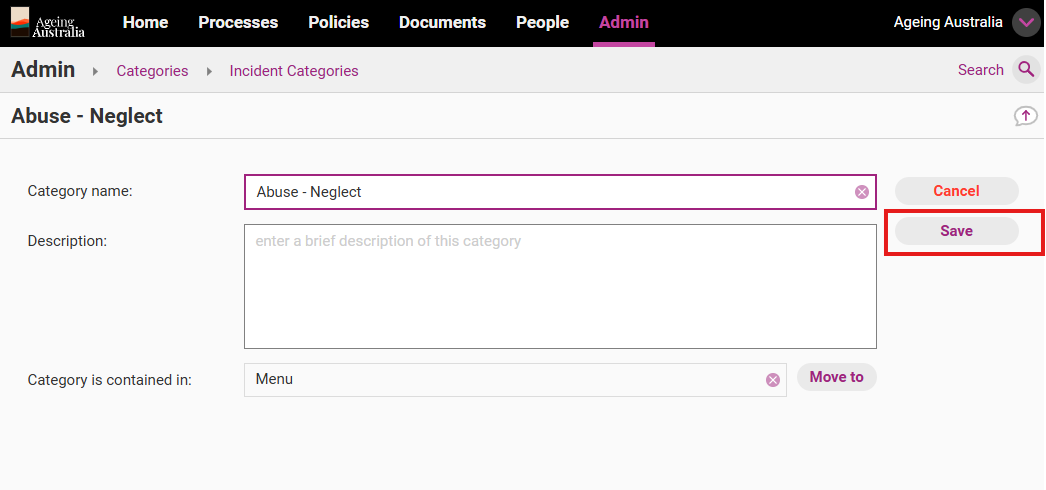Expand the Ageing Australia account menu
The width and height of the screenshot is (1046, 490).
pyautogui.click(x=1026, y=22)
